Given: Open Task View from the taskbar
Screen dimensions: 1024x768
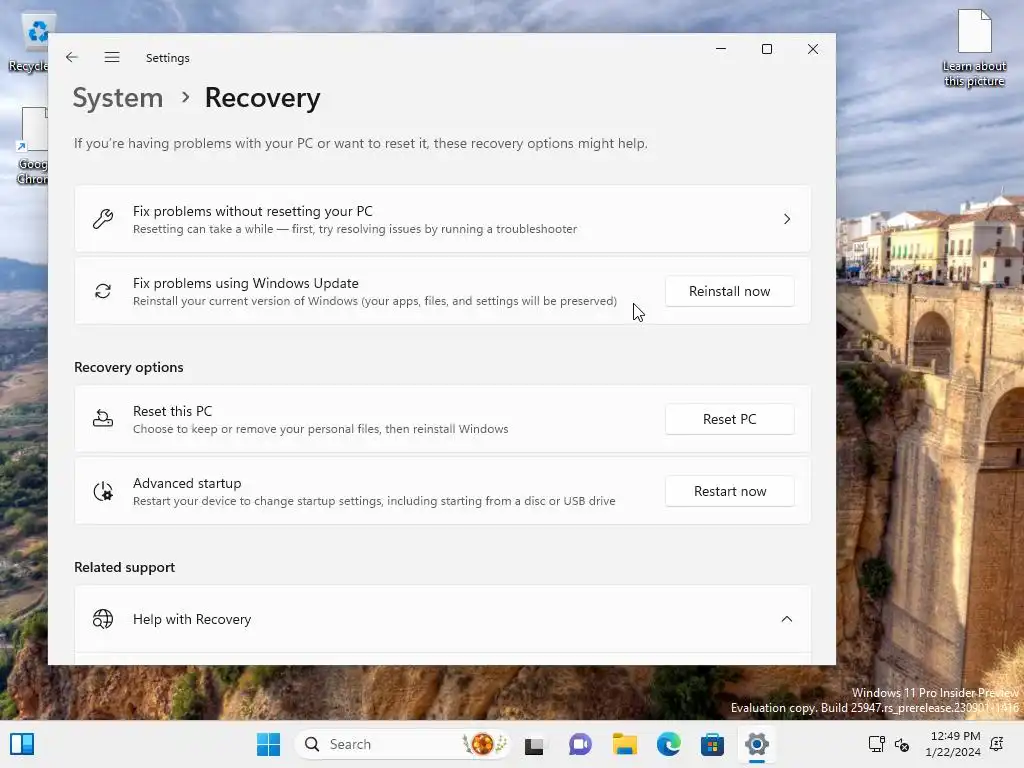Looking at the screenshot, I should click(x=534, y=744).
